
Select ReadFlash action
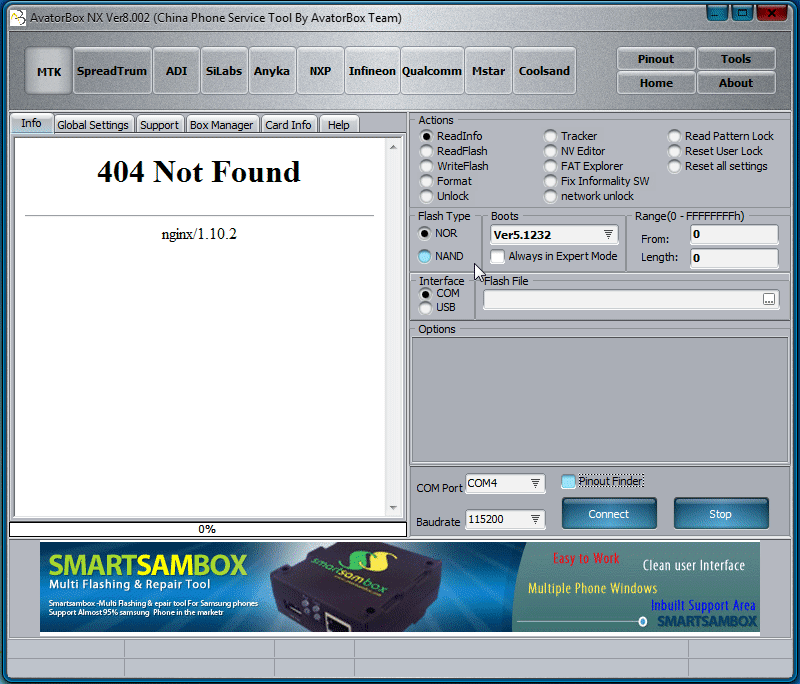426,151
